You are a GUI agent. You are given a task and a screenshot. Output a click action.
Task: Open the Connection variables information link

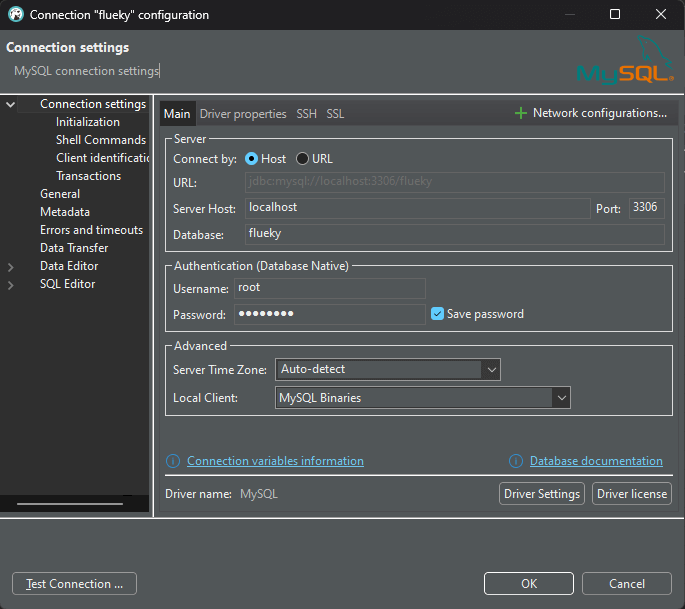(275, 461)
